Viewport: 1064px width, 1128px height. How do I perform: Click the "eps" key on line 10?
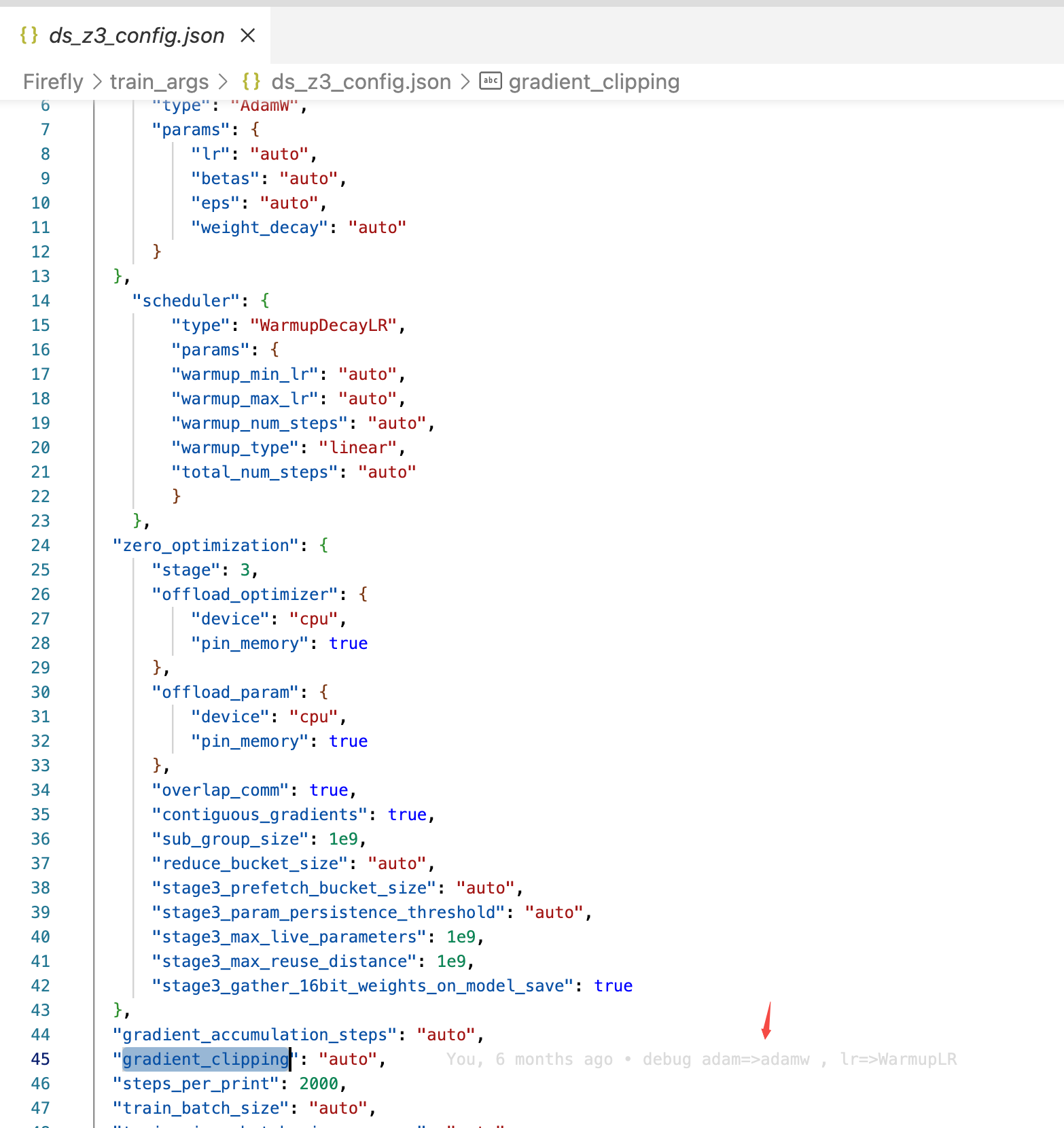(215, 202)
